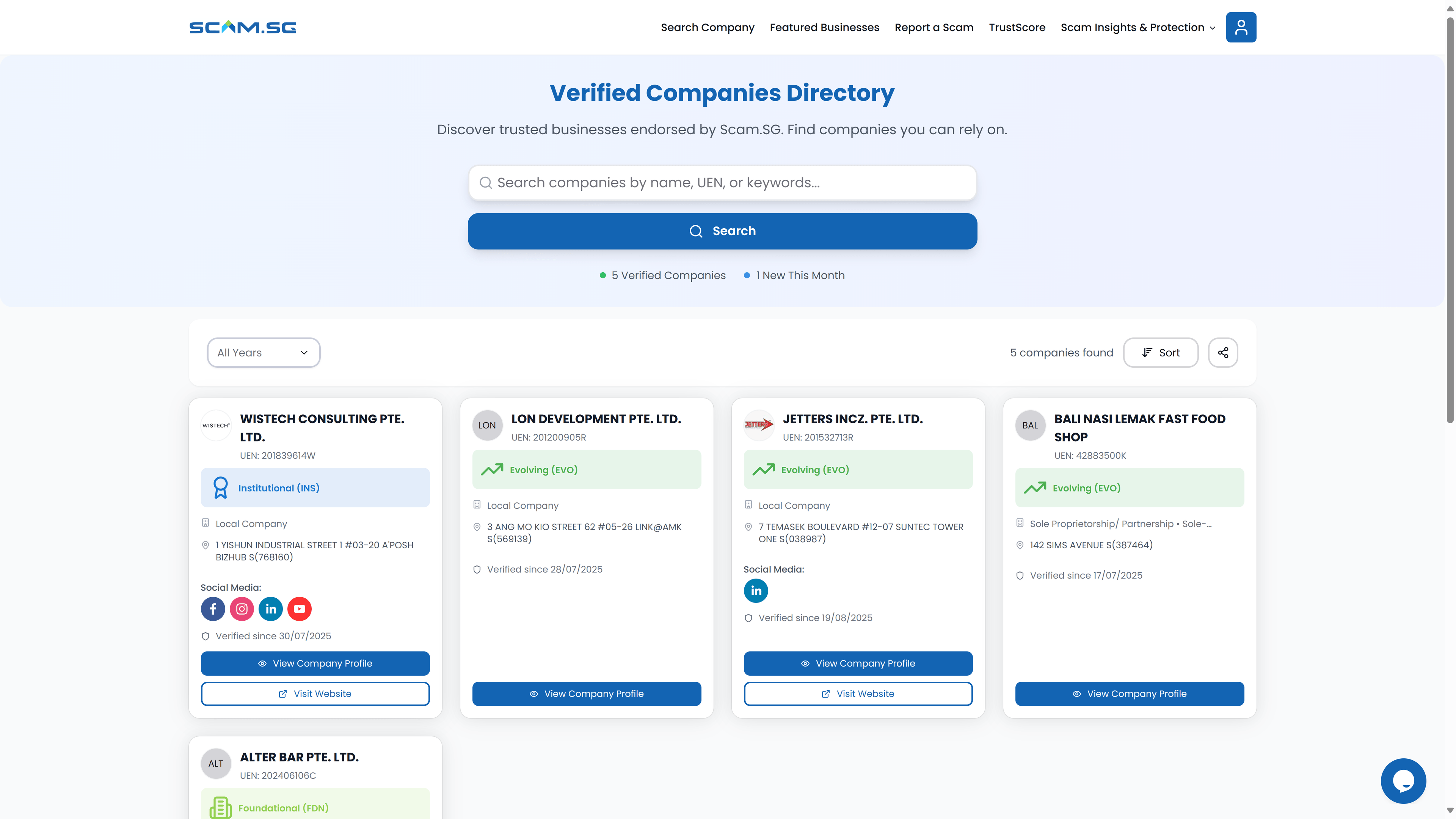Click the Institutional (INS) badge label

(279, 488)
